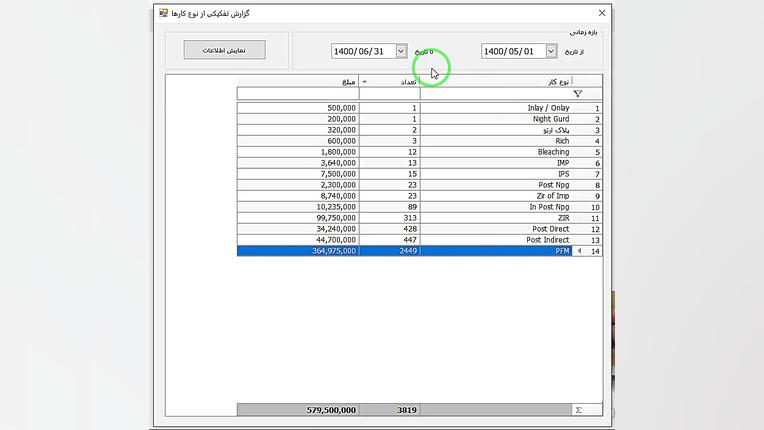The width and height of the screenshot is (764, 430).
Task: Click count cell 447
Action: pyautogui.click(x=389, y=240)
